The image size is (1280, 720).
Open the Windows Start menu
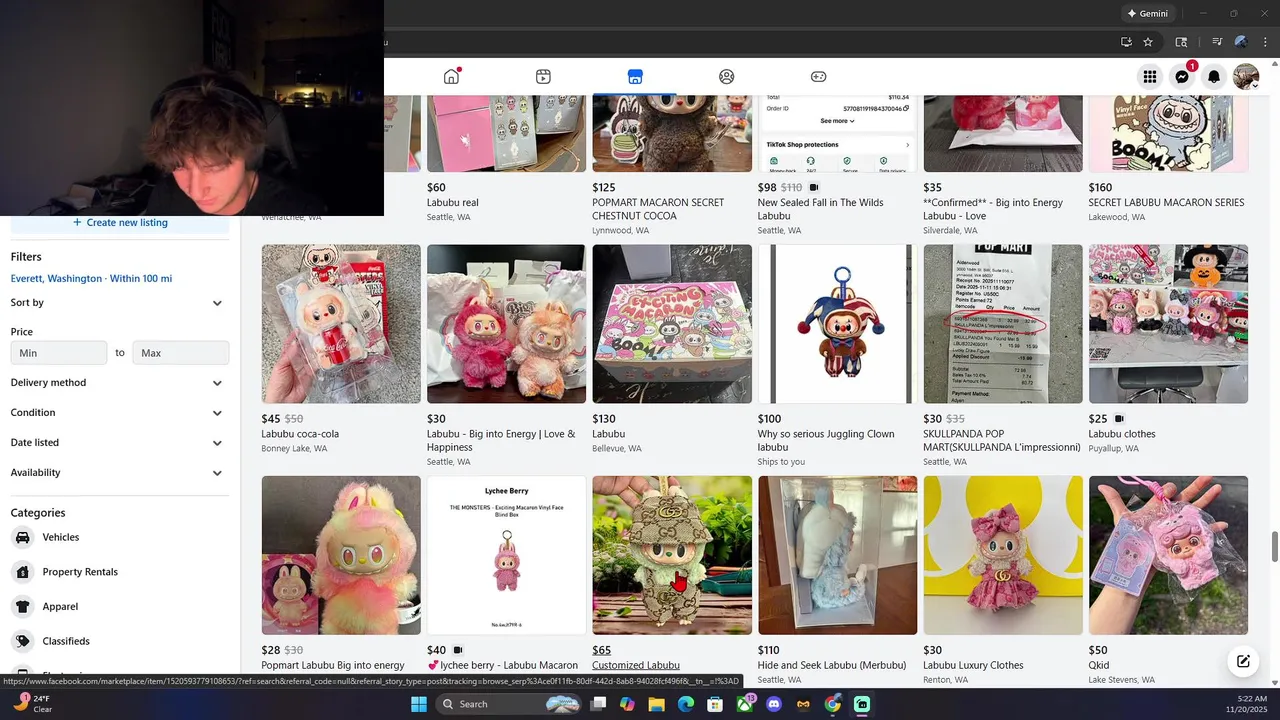(419, 704)
